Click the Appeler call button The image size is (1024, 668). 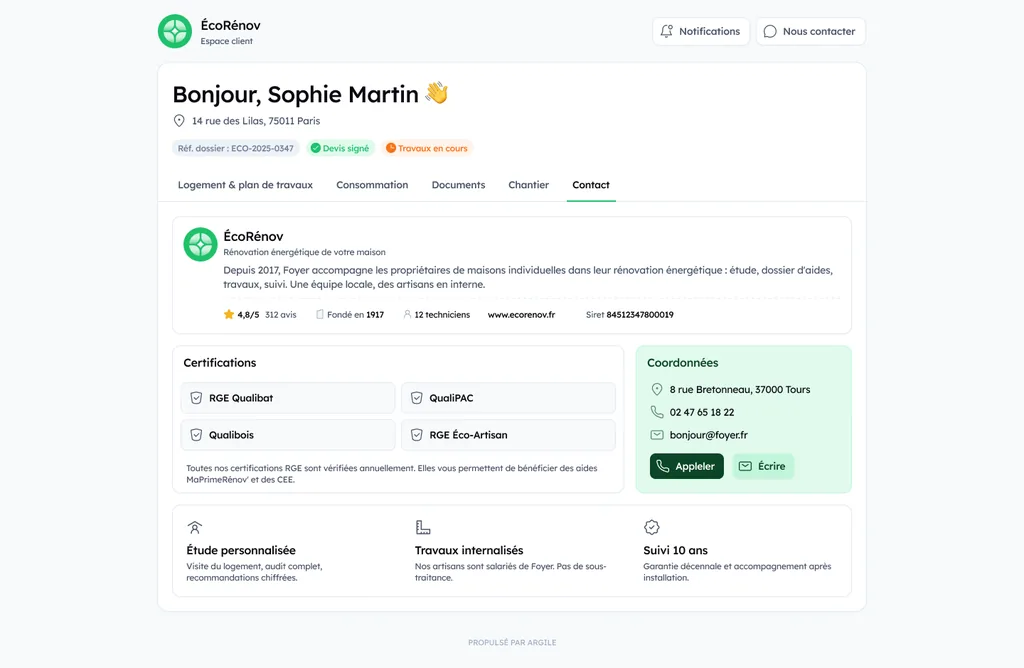pos(686,466)
